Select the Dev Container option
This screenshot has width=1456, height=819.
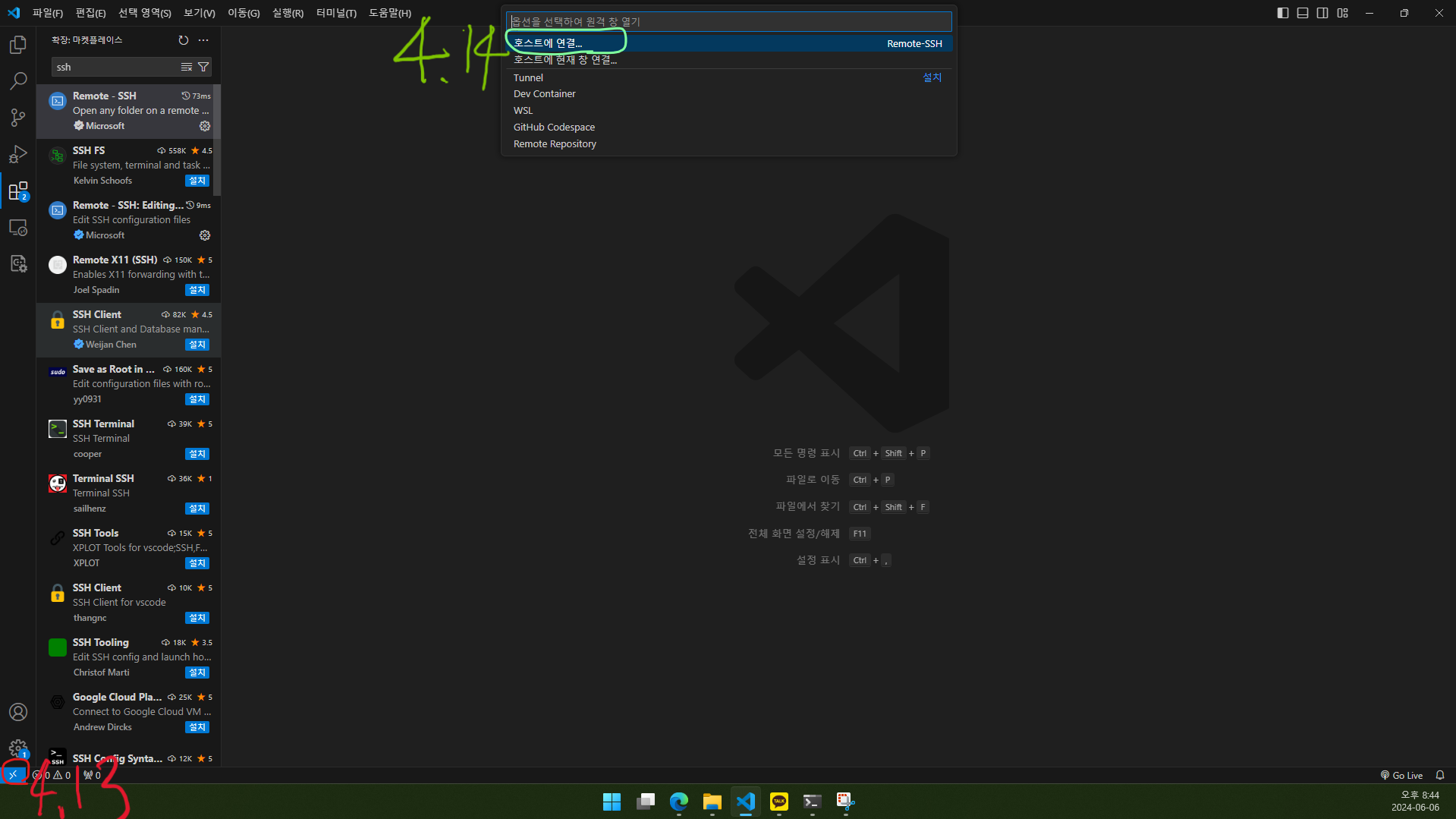click(729, 94)
